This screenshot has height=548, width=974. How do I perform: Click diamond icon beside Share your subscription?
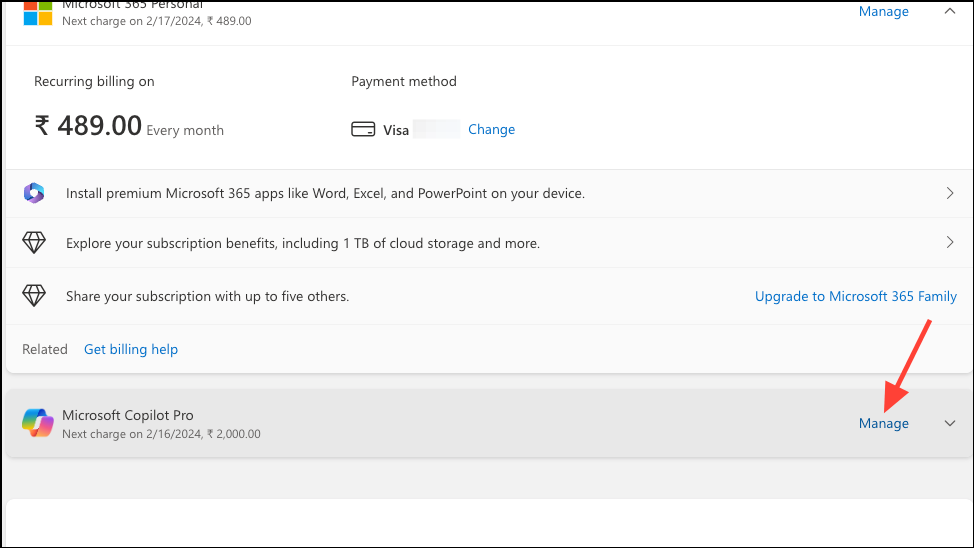click(34, 296)
